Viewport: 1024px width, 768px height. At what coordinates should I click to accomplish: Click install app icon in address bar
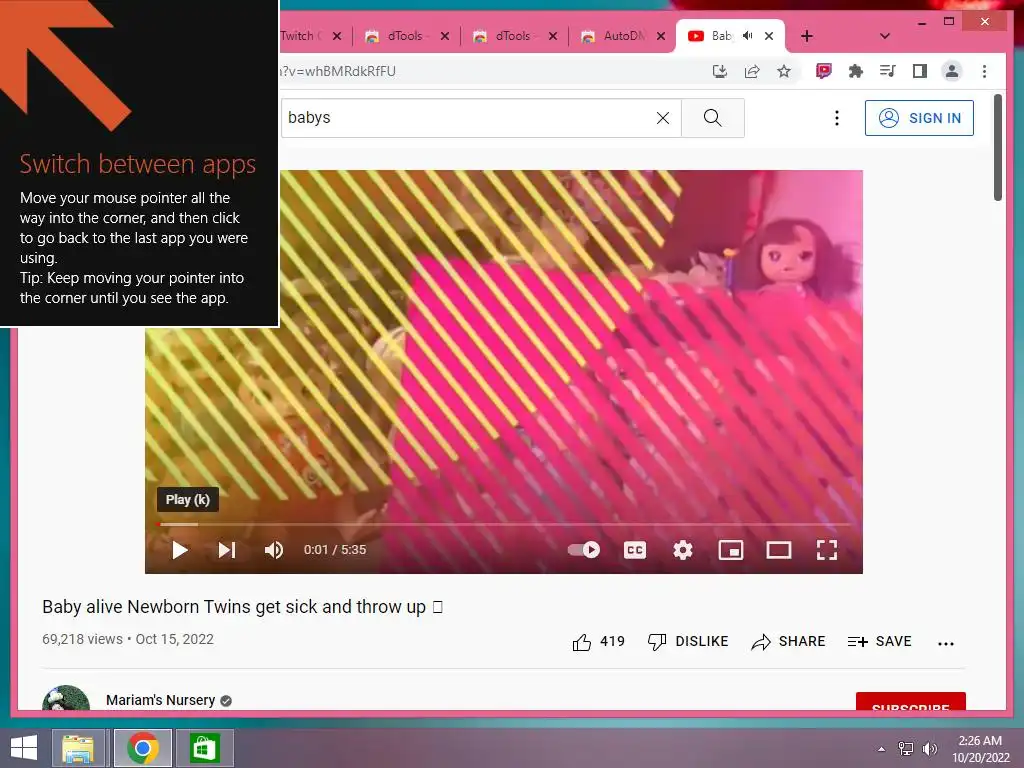pyautogui.click(x=720, y=71)
